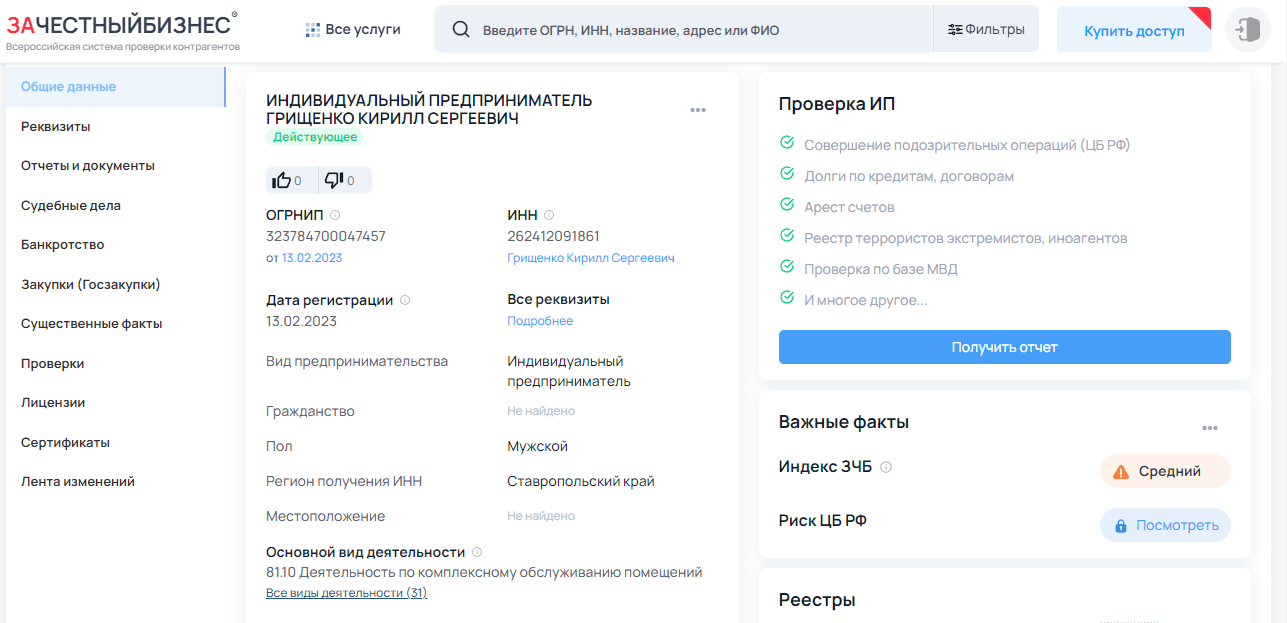Click the search magnifier icon
Screen dimensions: 1287x623
click(x=461, y=29)
